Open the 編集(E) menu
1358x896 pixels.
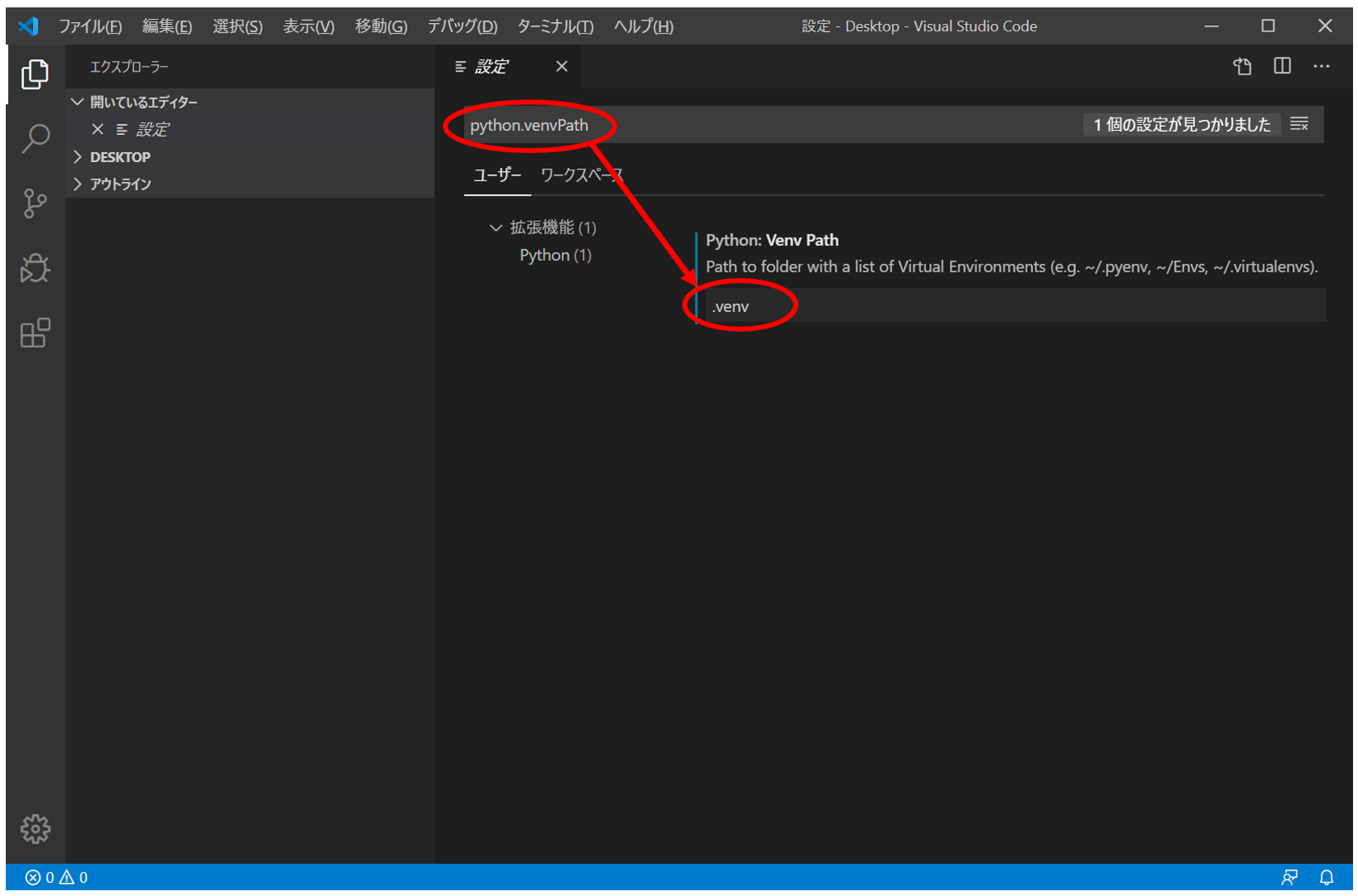coord(167,26)
